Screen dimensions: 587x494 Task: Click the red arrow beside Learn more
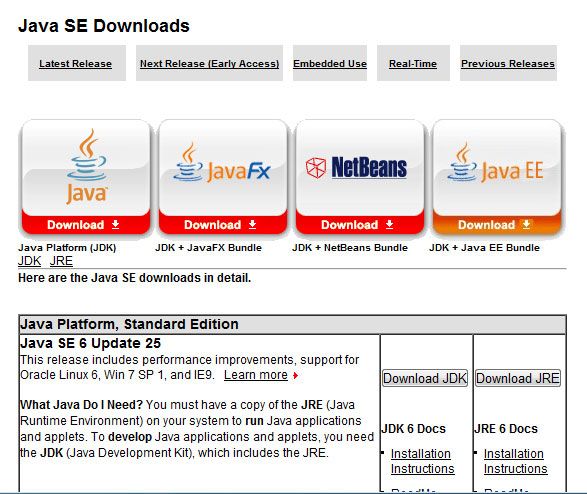tap(295, 375)
